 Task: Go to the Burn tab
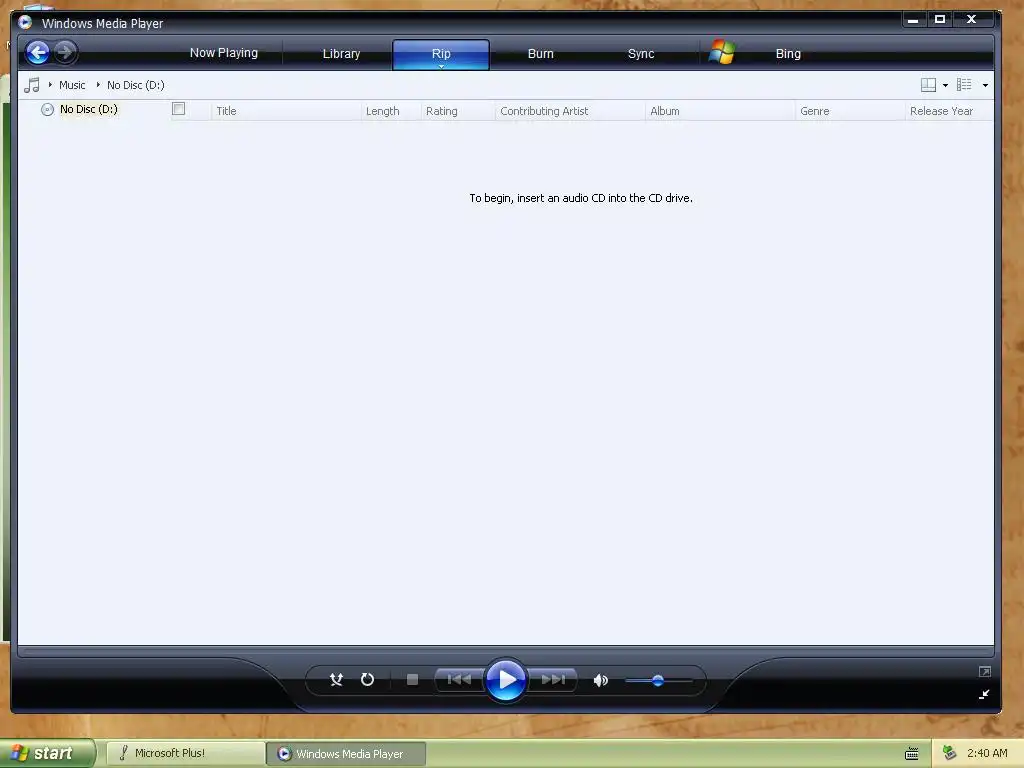[541, 54]
